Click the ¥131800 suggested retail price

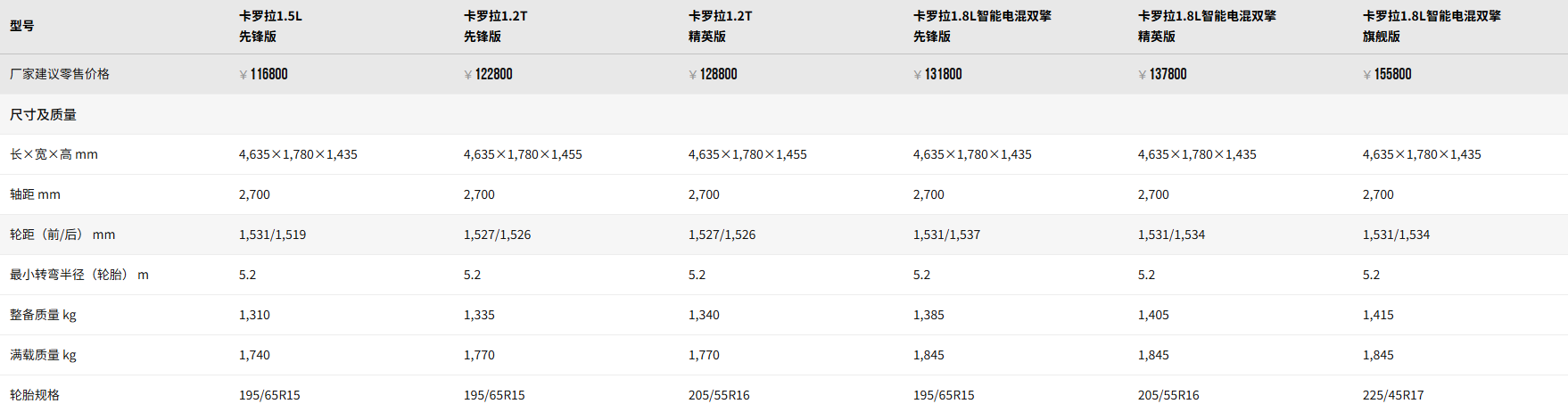[x=938, y=75]
